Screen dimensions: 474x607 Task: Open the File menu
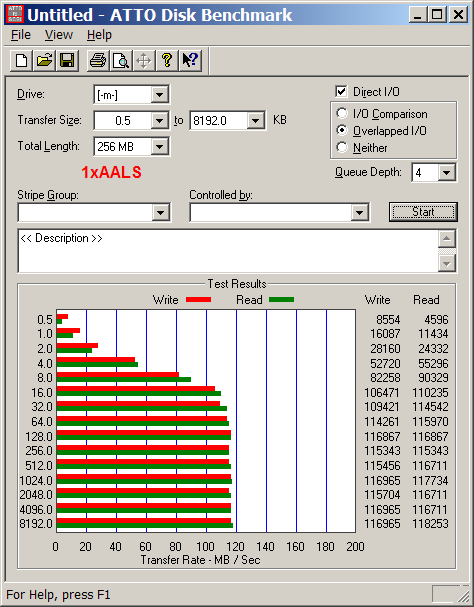coord(21,35)
